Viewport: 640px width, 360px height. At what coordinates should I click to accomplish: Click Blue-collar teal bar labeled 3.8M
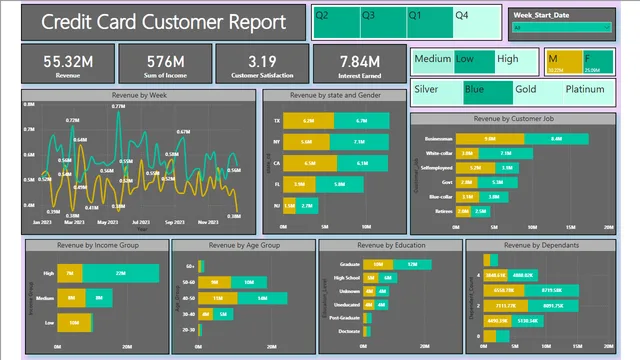[x=494, y=197]
